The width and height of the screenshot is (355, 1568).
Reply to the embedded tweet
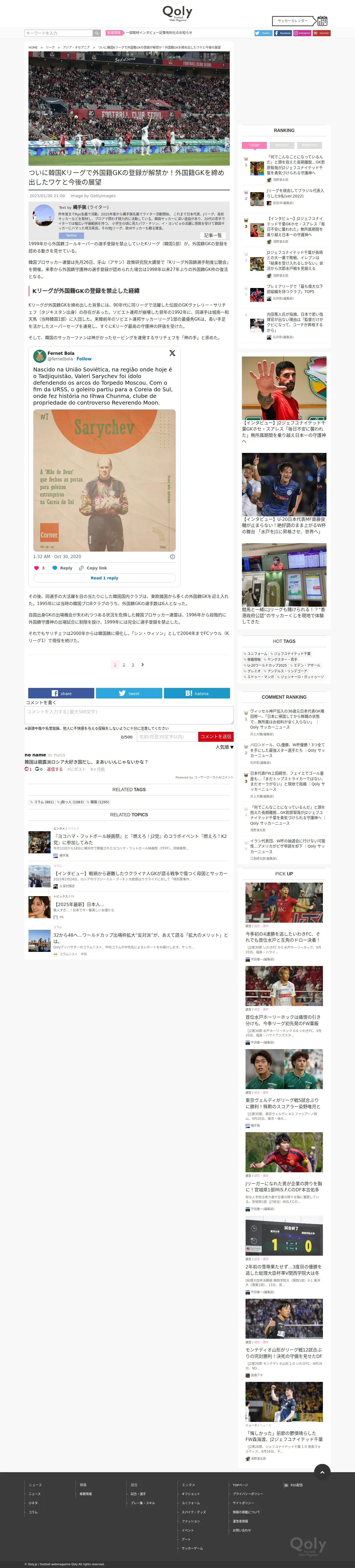pyautogui.click(x=62, y=568)
